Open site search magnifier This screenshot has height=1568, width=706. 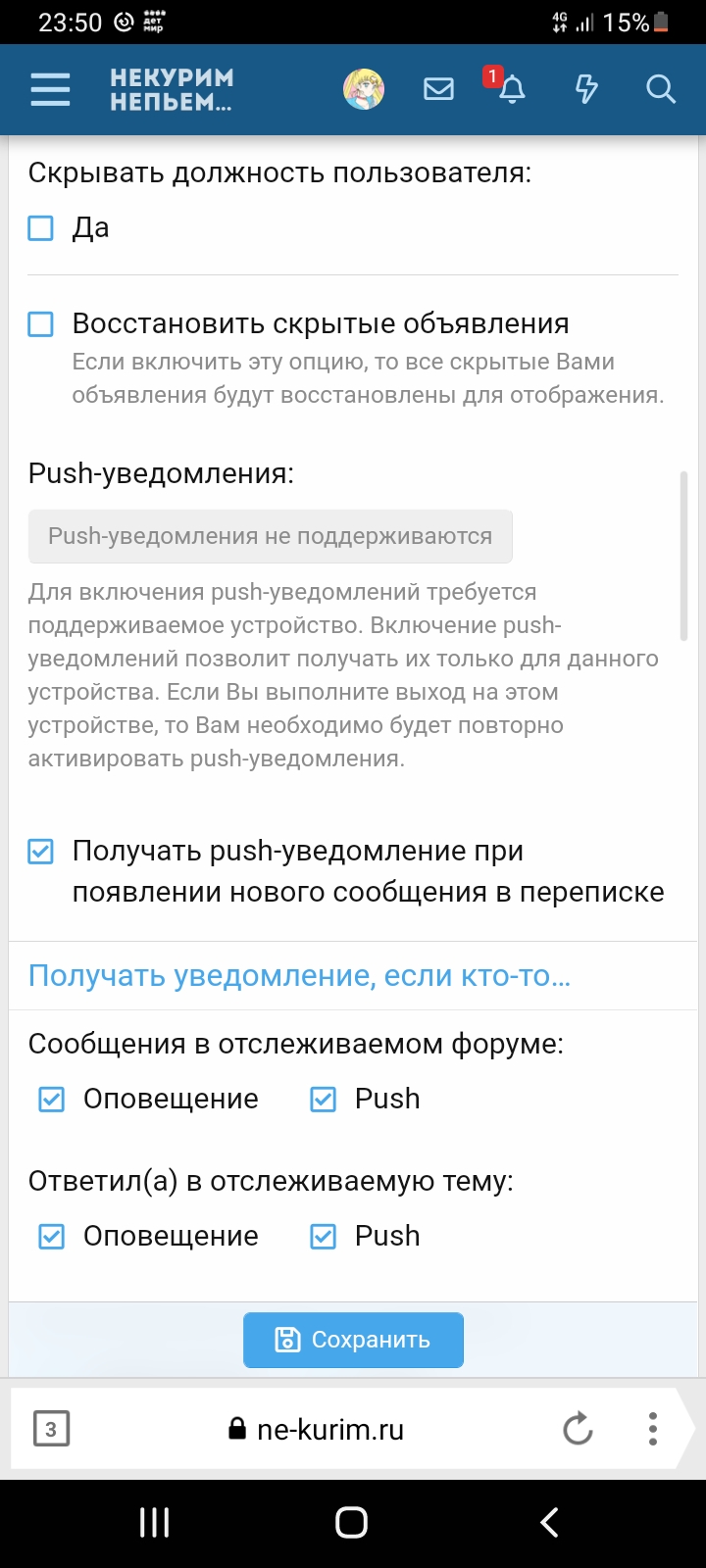tap(661, 89)
